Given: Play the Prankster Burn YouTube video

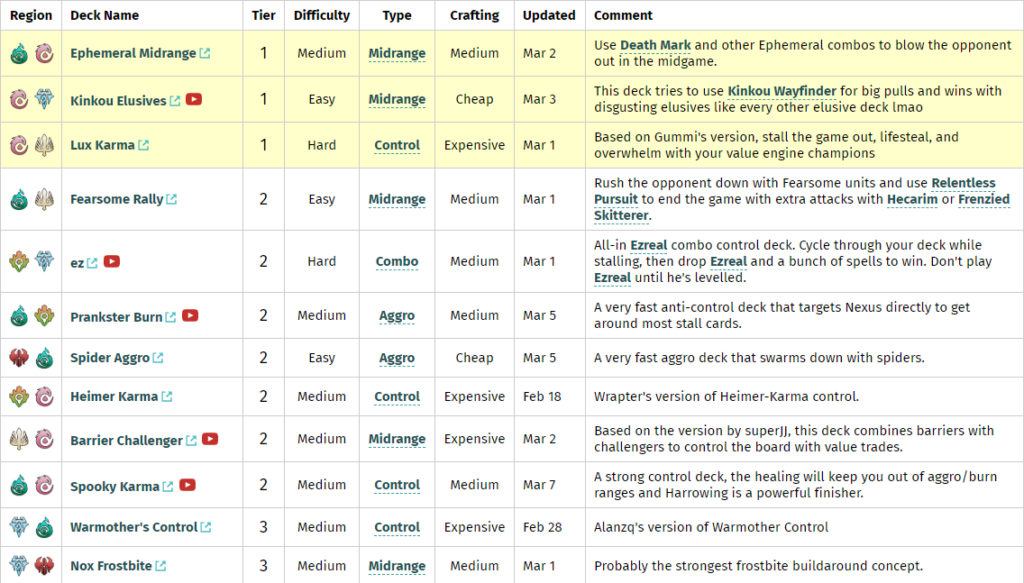Looking at the screenshot, I should 190,316.
